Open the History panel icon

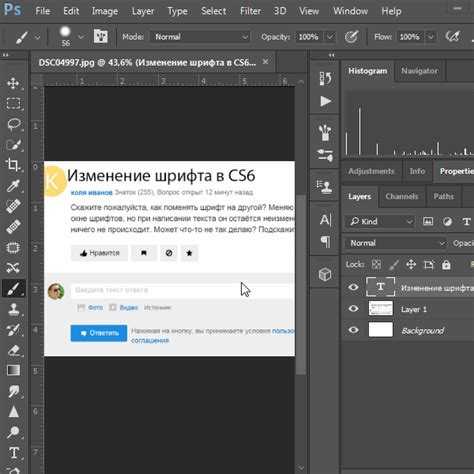point(325,79)
